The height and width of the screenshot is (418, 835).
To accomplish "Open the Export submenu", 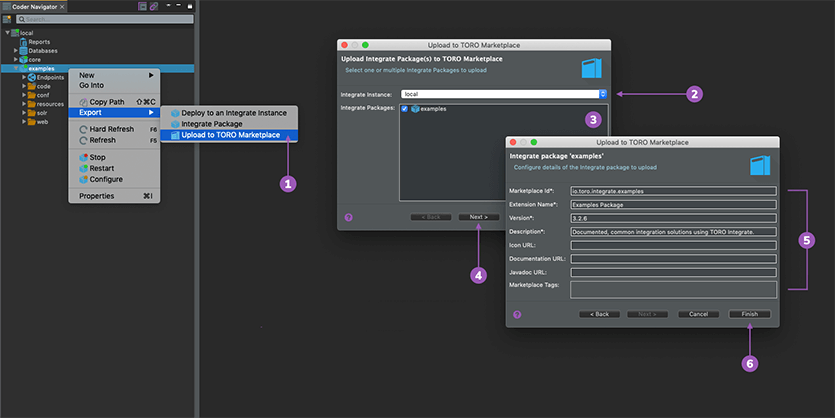I will [x=114, y=112].
